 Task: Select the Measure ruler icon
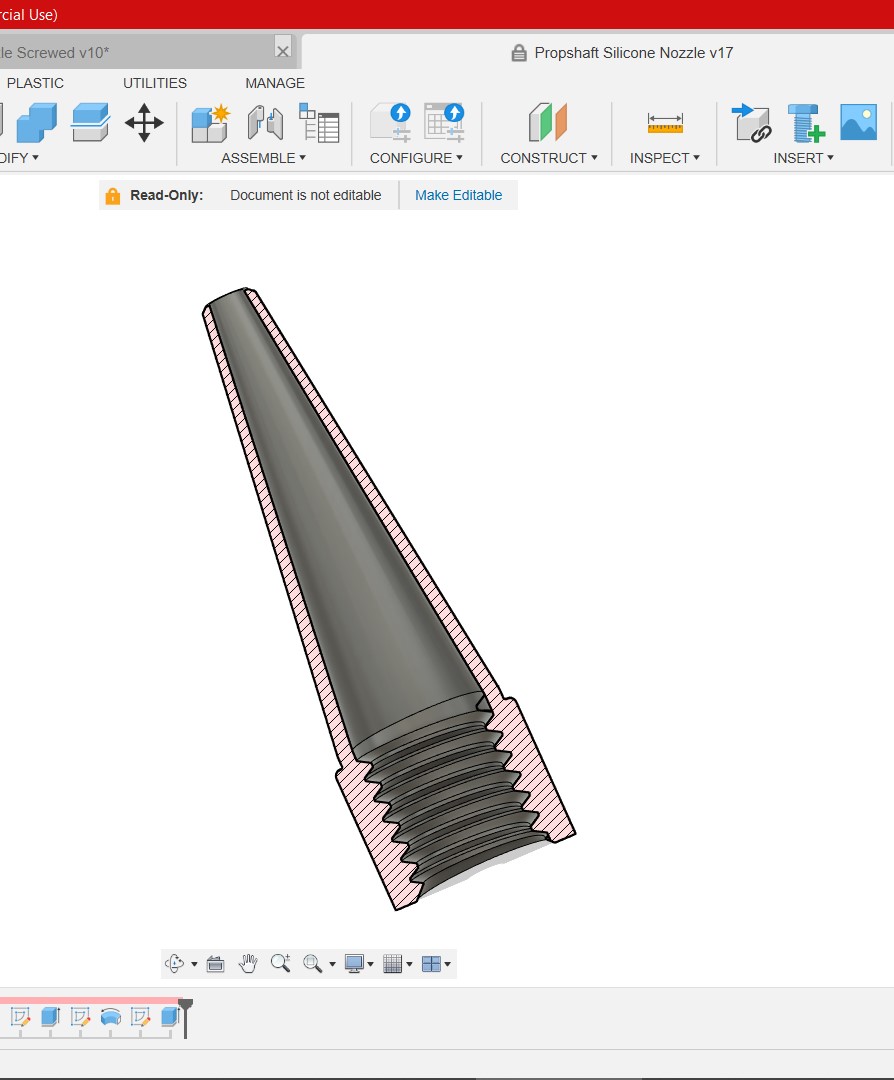[x=665, y=123]
